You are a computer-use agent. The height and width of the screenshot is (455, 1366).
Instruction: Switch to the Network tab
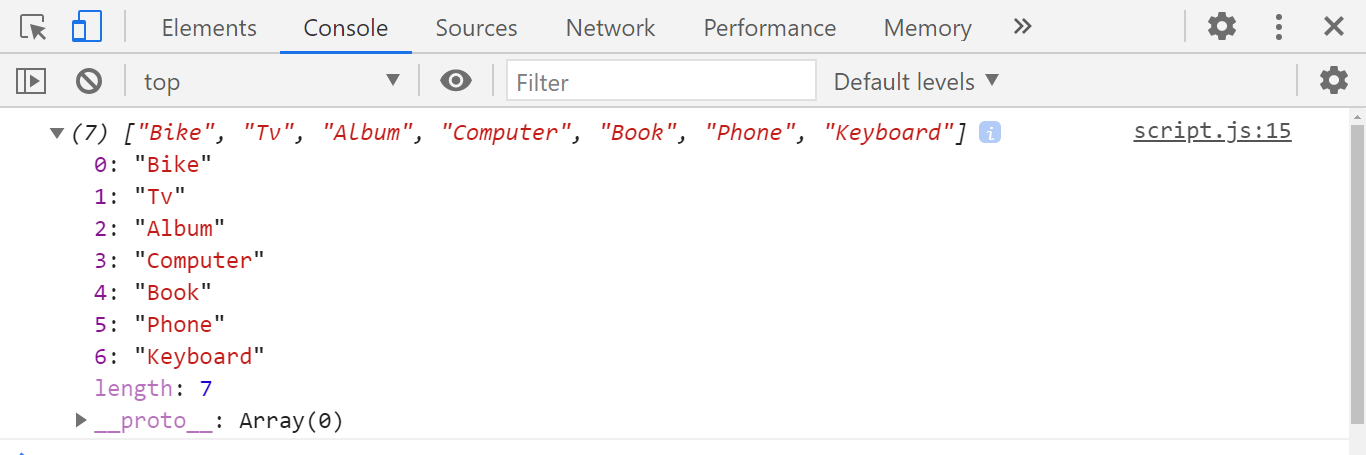point(611,28)
